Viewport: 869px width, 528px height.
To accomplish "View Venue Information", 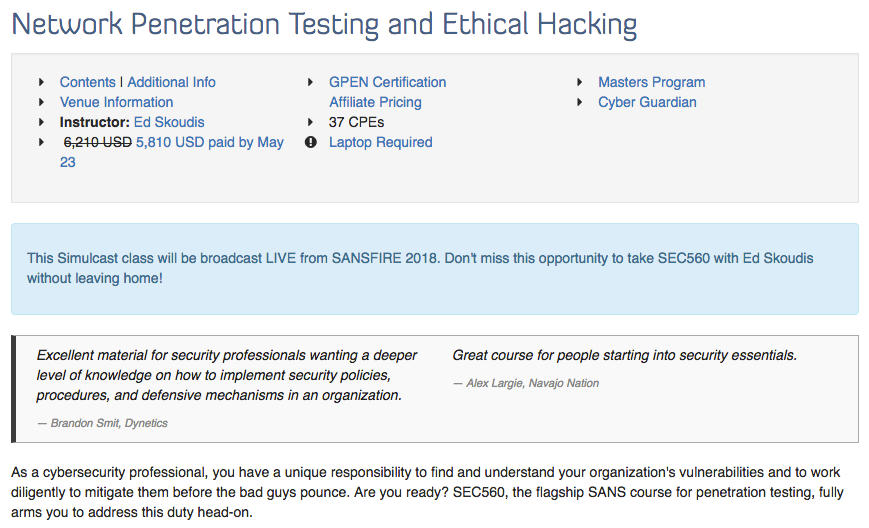I will tap(116, 102).
